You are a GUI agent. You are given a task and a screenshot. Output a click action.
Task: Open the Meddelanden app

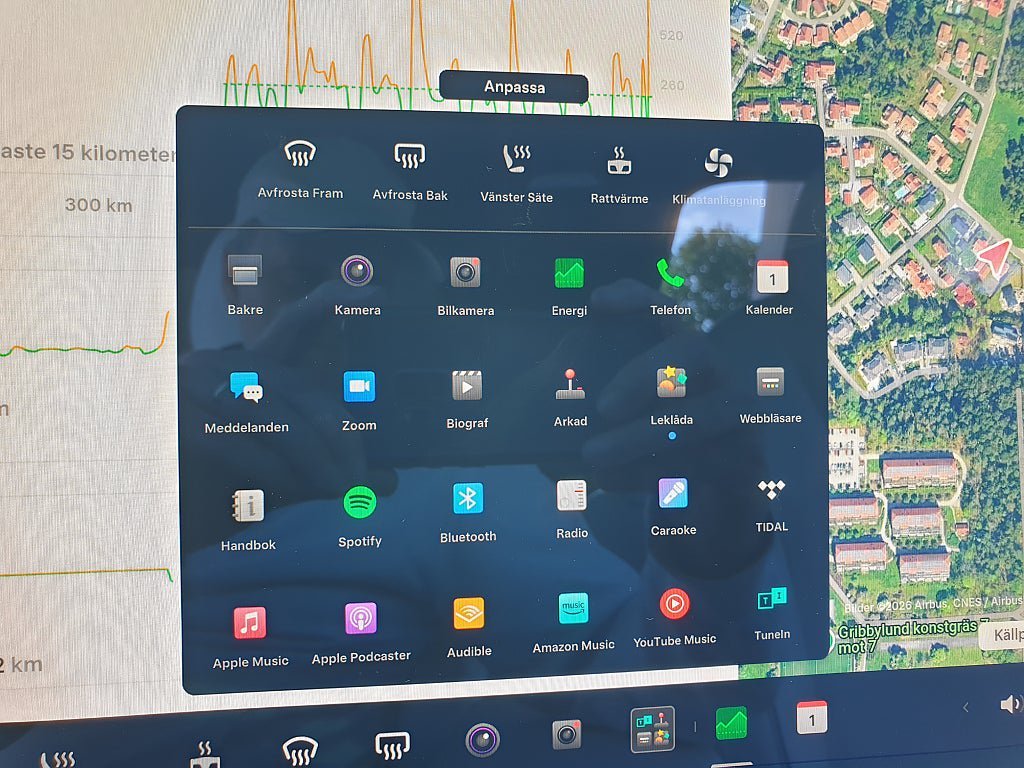(x=246, y=387)
